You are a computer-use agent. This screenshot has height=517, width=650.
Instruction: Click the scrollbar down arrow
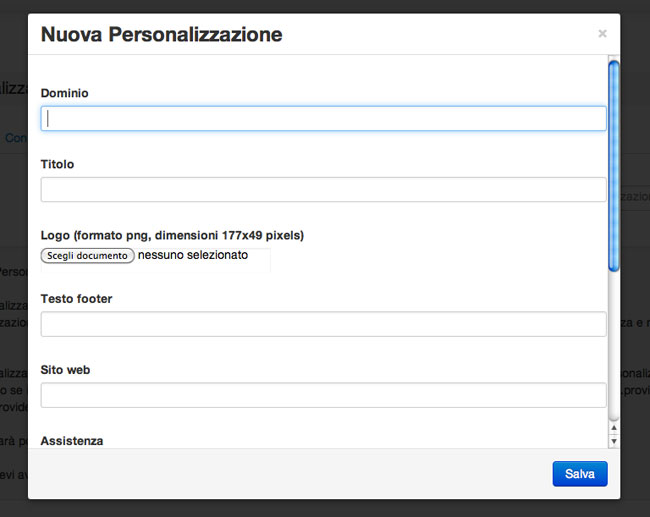click(614, 440)
